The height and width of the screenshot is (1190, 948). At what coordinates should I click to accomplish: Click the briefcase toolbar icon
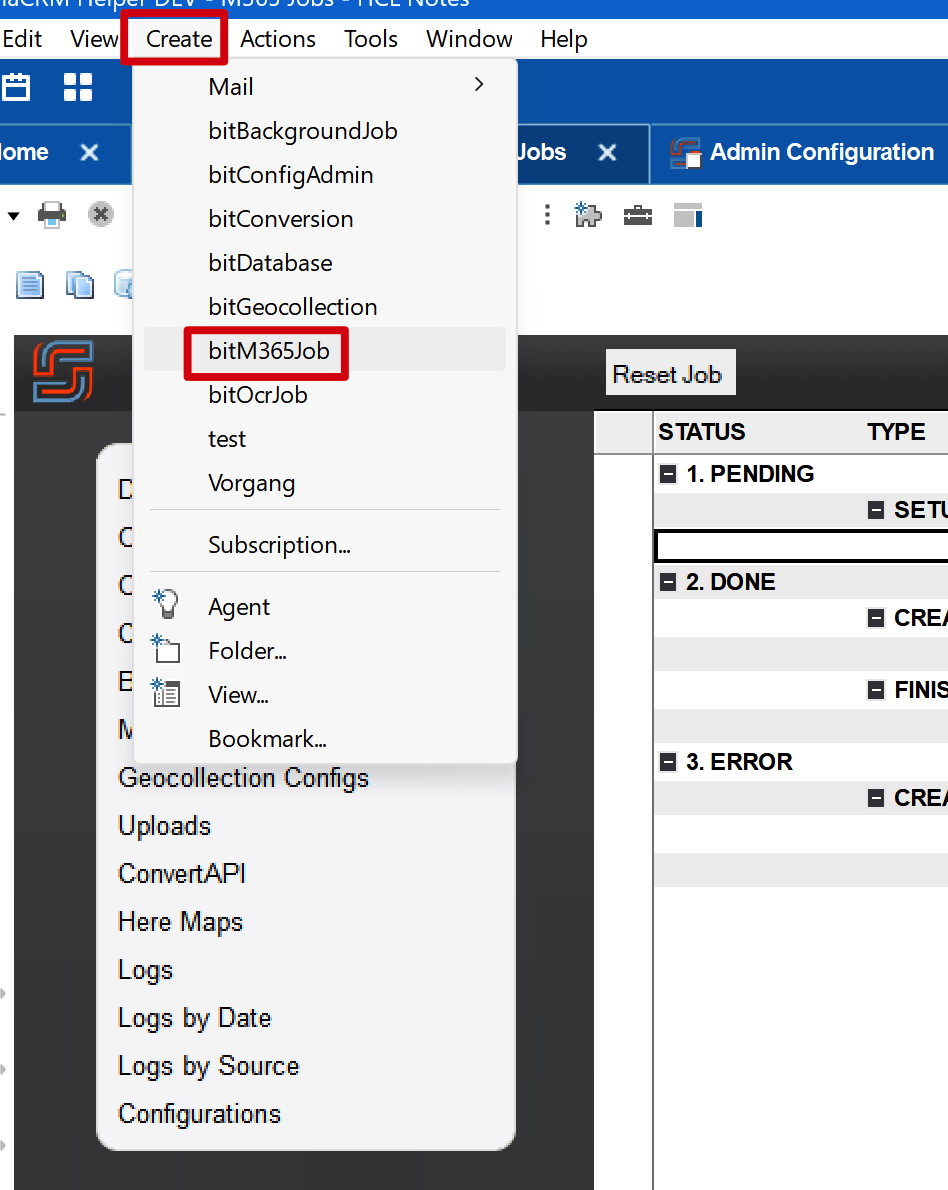click(638, 215)
